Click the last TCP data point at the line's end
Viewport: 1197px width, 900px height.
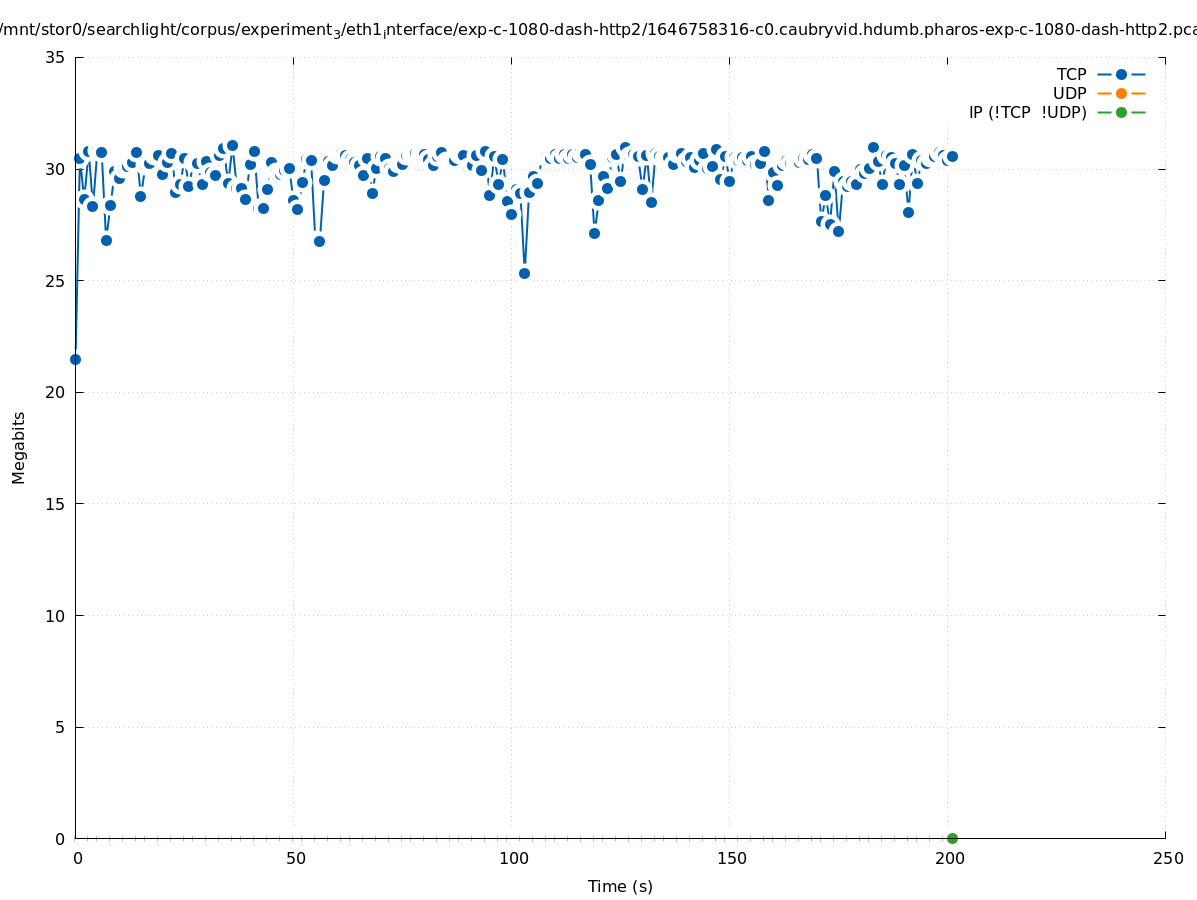(x=952, y=156)
